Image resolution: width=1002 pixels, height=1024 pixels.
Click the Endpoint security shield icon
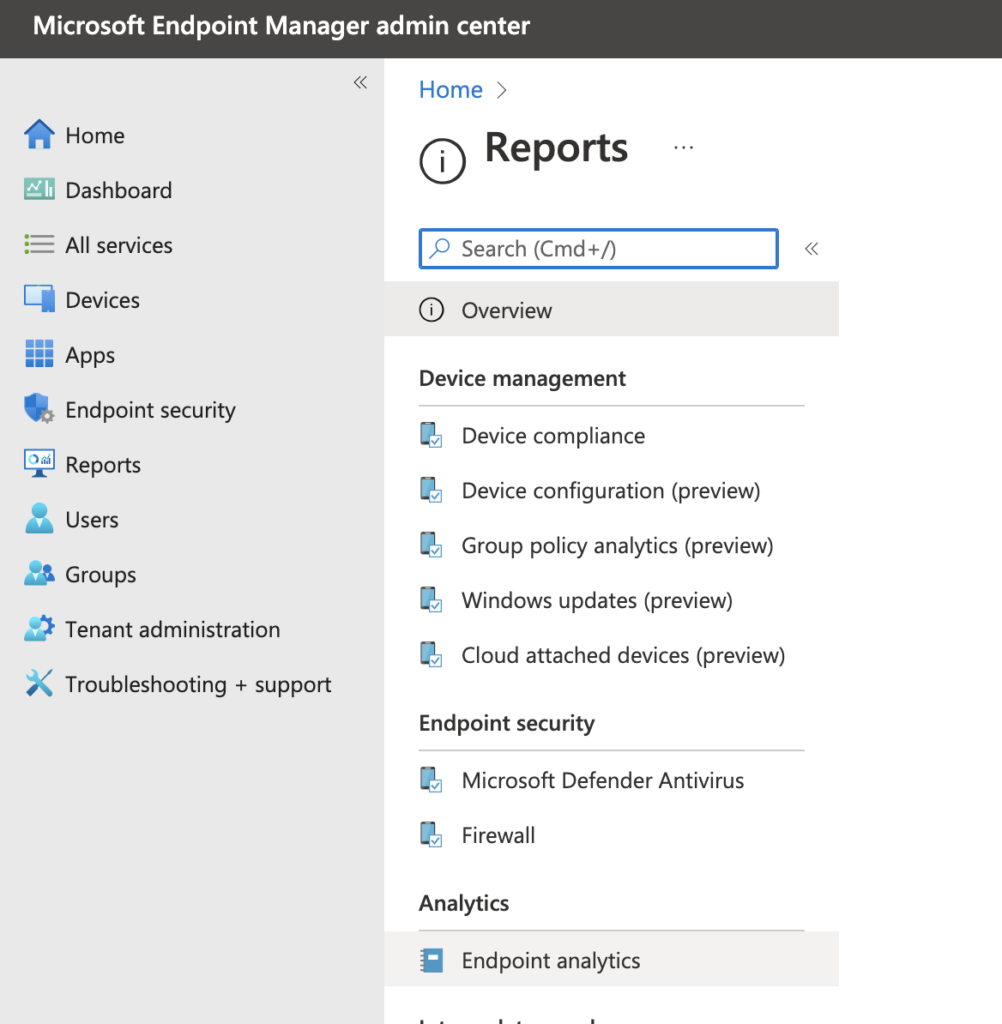coord(39,409)
